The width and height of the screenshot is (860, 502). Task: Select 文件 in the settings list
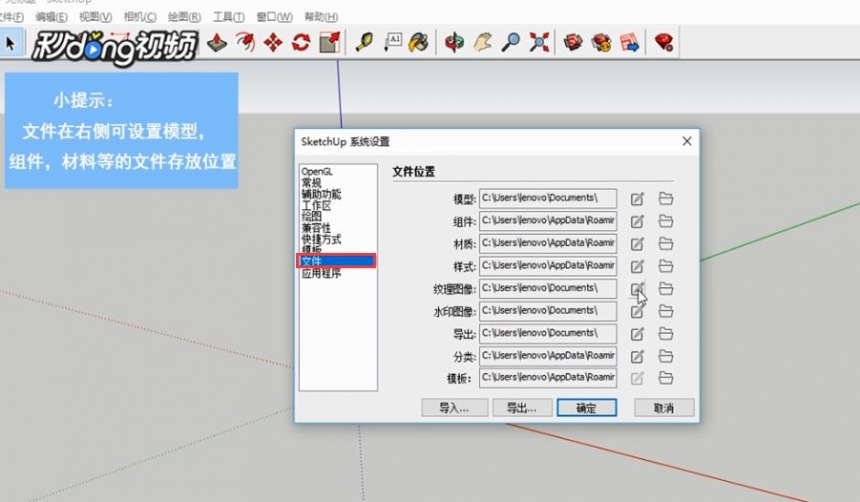337,261
